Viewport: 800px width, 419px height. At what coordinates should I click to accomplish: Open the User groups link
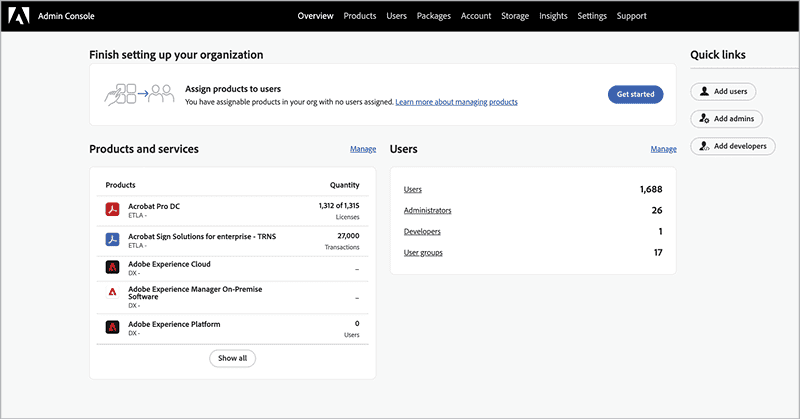click(x=423, y=253)
